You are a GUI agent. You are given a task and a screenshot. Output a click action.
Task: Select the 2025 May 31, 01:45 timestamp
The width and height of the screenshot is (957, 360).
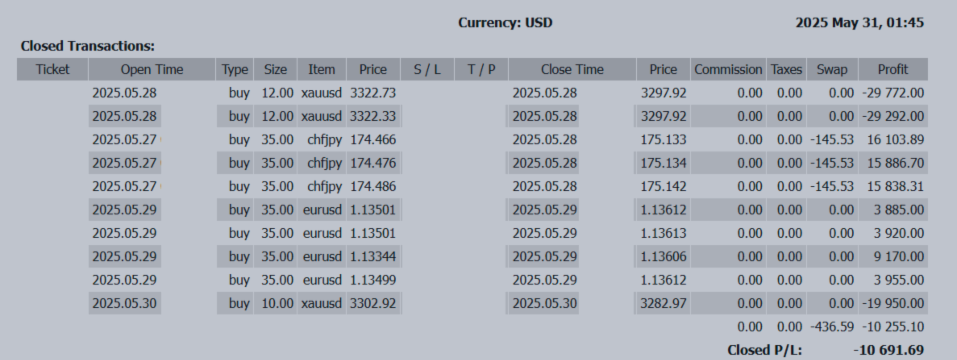pos(859,23)
